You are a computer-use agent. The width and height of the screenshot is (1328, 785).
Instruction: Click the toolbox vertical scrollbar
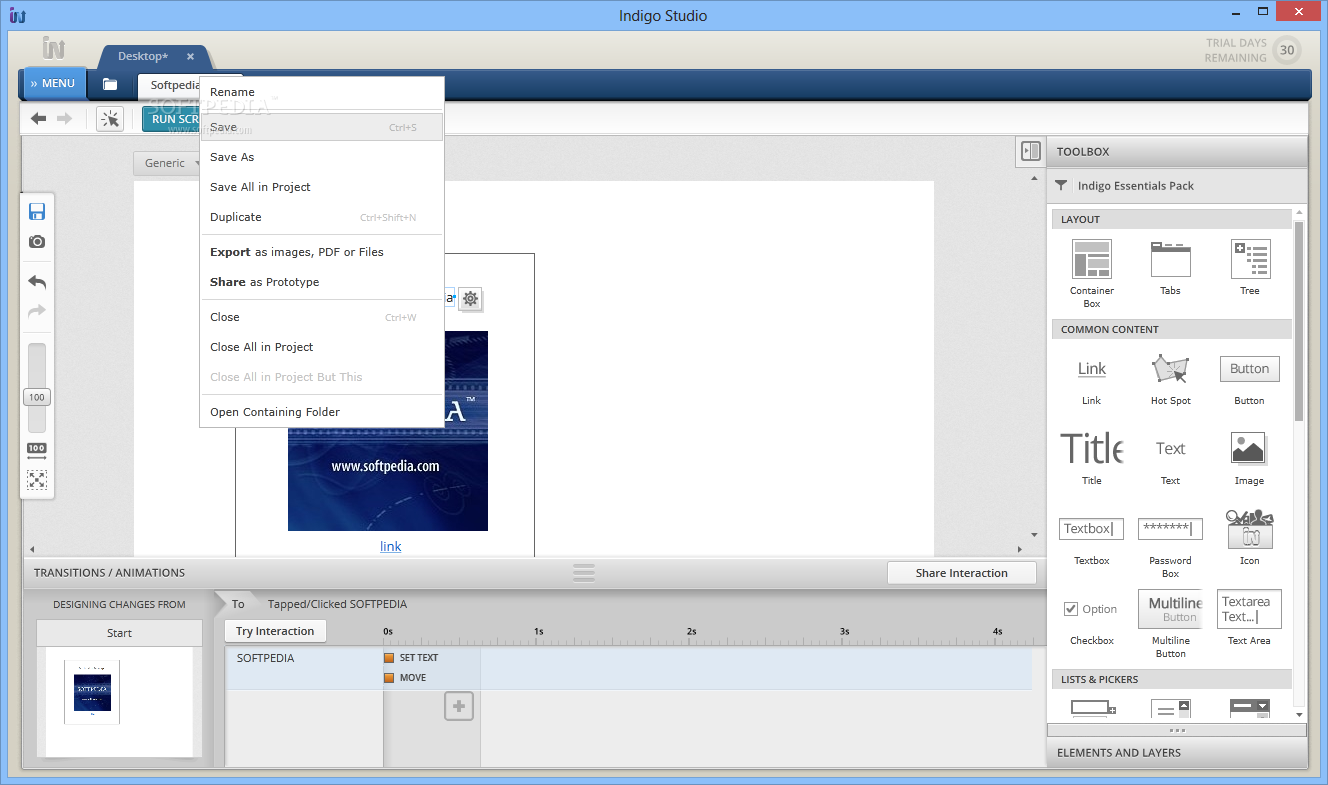click(x=1299, y=320)
